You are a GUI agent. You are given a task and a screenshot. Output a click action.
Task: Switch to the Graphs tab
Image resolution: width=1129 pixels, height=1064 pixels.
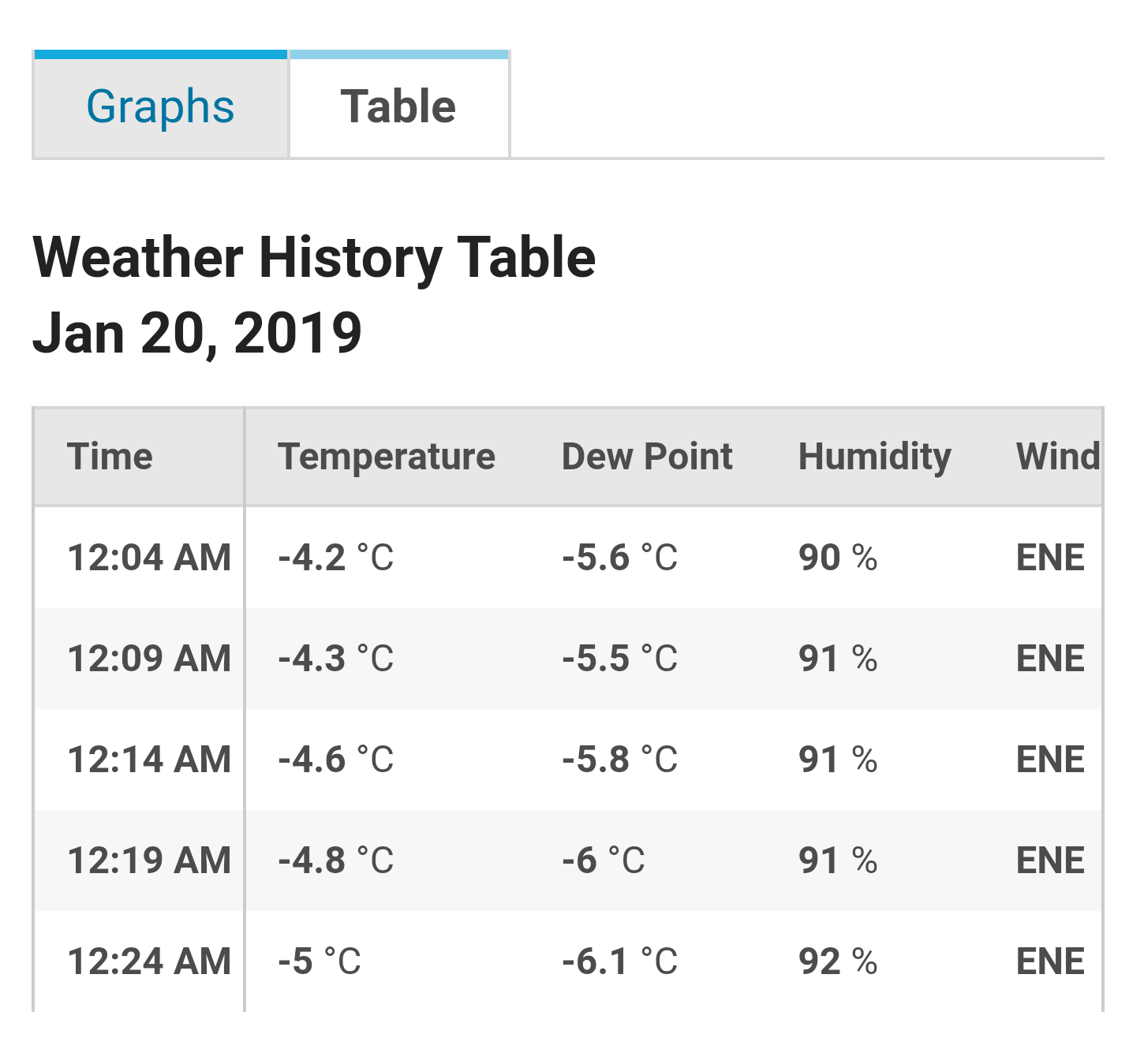(160, 106)
